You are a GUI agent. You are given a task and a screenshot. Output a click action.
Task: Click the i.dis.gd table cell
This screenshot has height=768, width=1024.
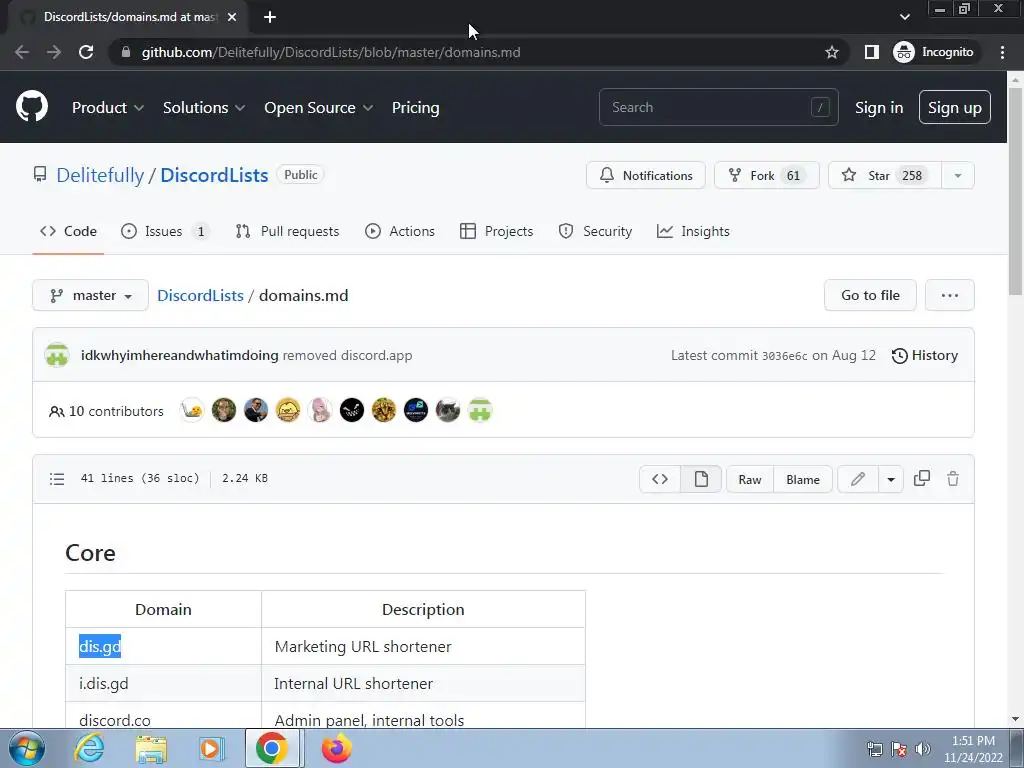[x=163, y=683]
